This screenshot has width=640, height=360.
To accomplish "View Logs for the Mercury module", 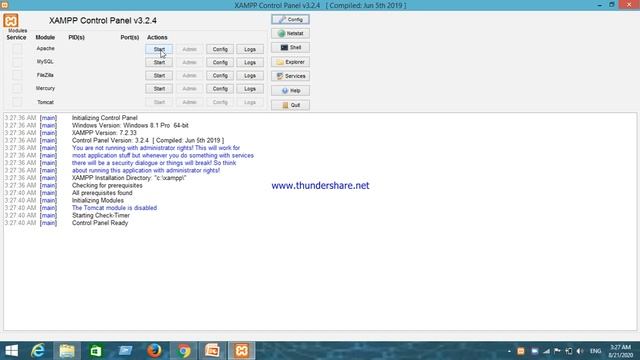I will coord(250,89).
